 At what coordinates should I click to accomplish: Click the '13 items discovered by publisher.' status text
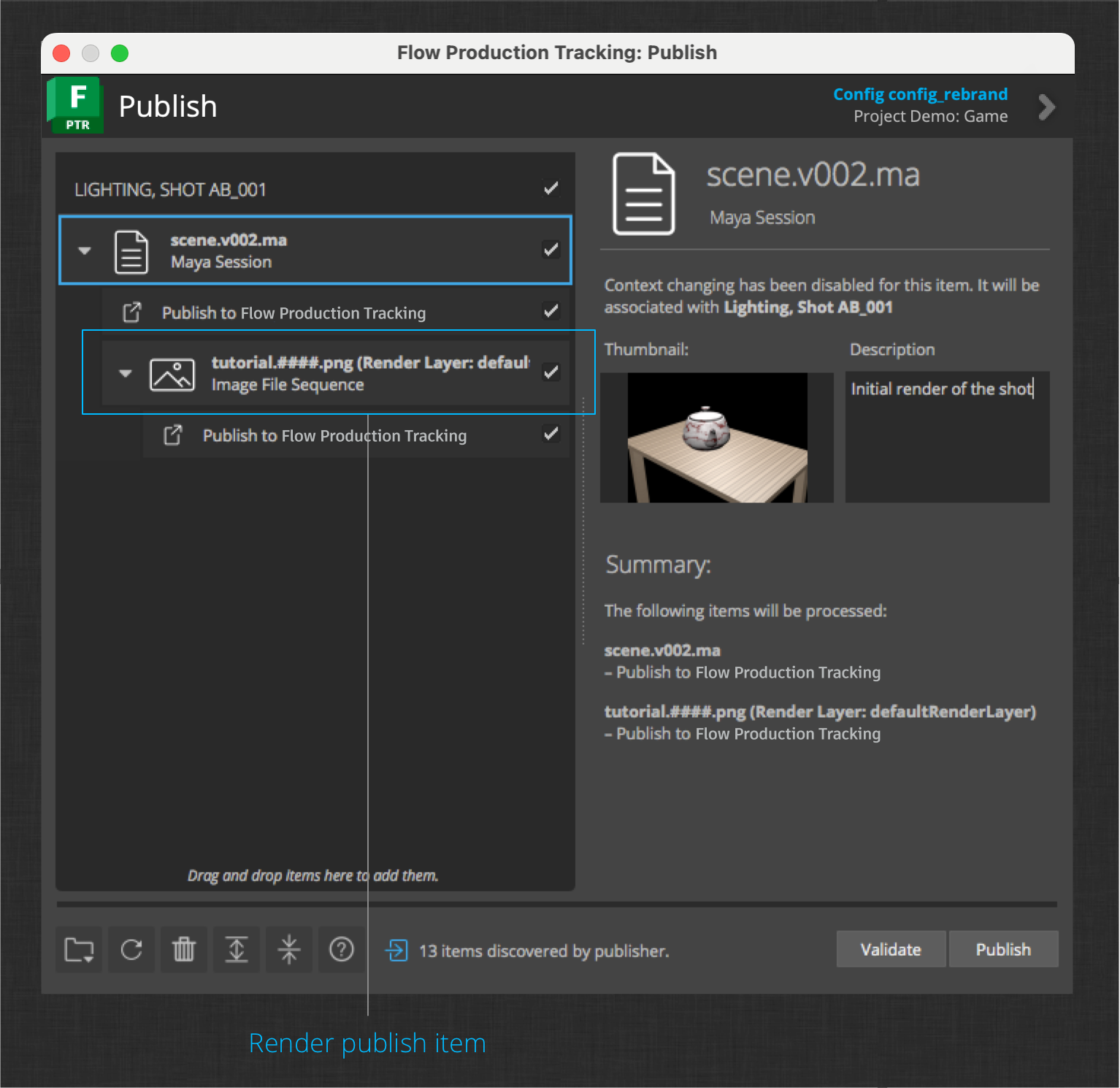[x=544, y=951]
